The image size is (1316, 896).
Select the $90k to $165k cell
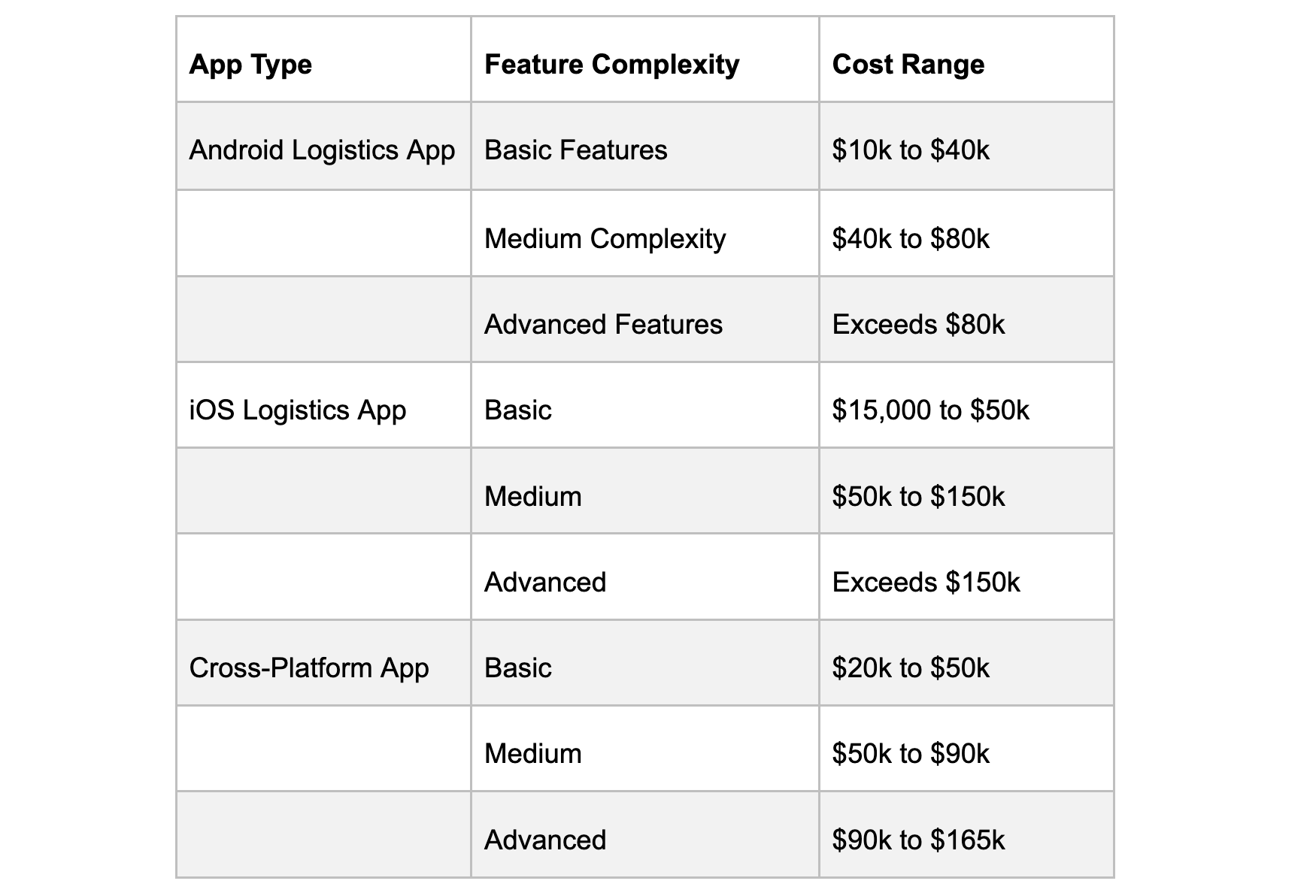point(966,834)
